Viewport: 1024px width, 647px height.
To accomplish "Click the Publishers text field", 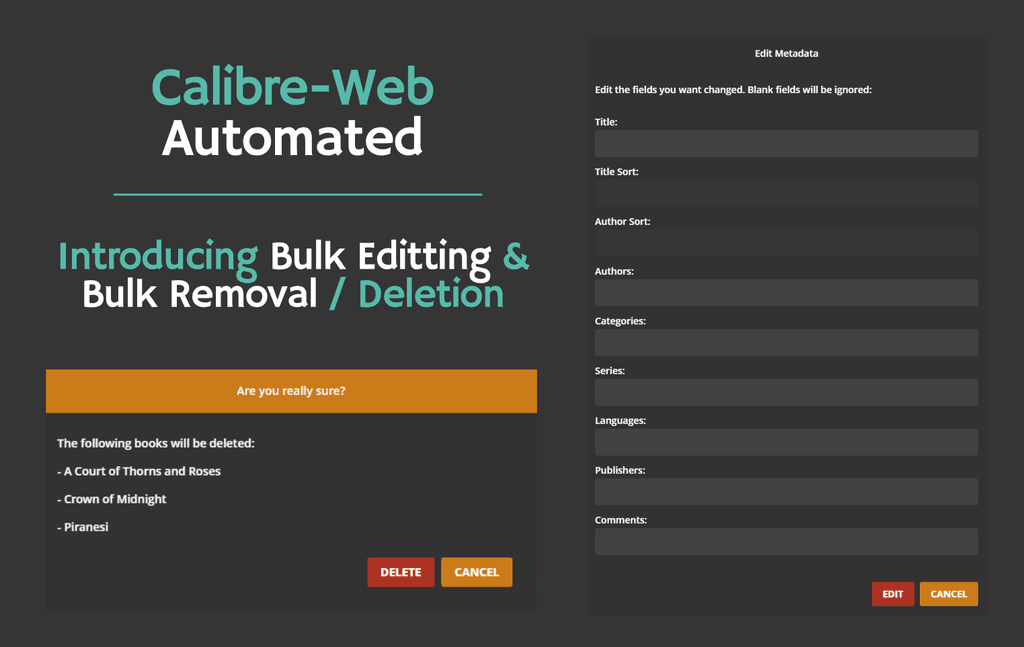I will click(786, 492).
